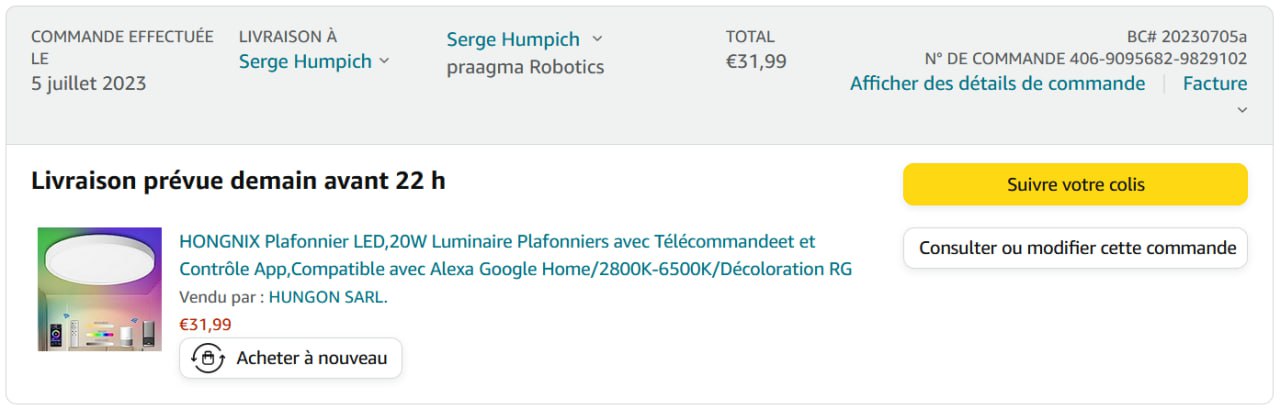Click the circular arrows buy-again icon
Viewport: 1280px width, 409px height.
tap(207, 358)
